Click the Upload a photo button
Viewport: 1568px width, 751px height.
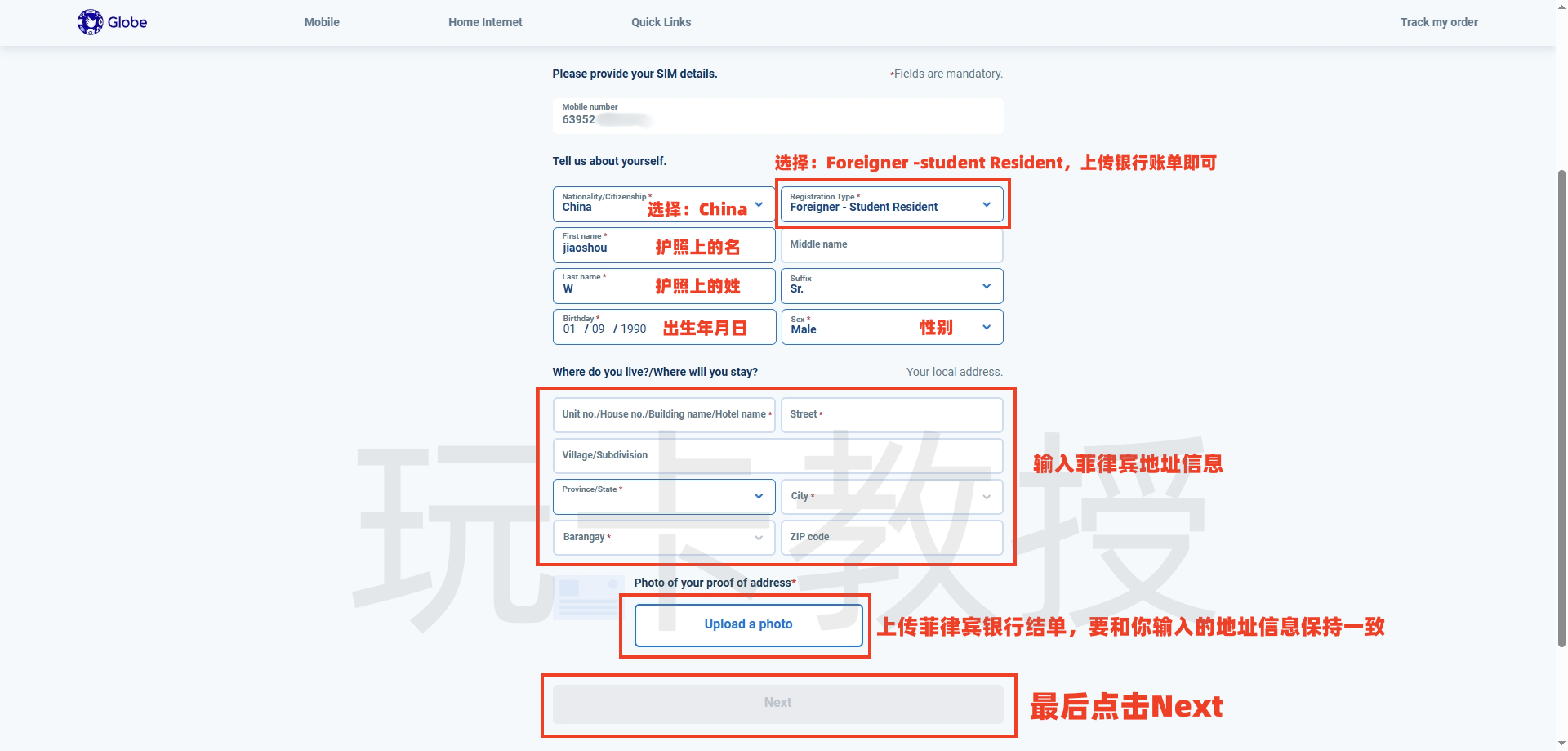point(748,625)
